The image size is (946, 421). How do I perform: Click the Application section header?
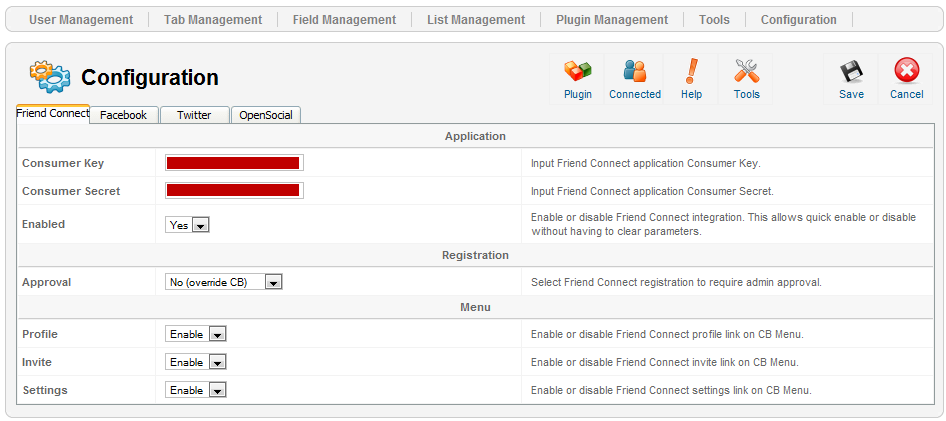pos(475,136)
